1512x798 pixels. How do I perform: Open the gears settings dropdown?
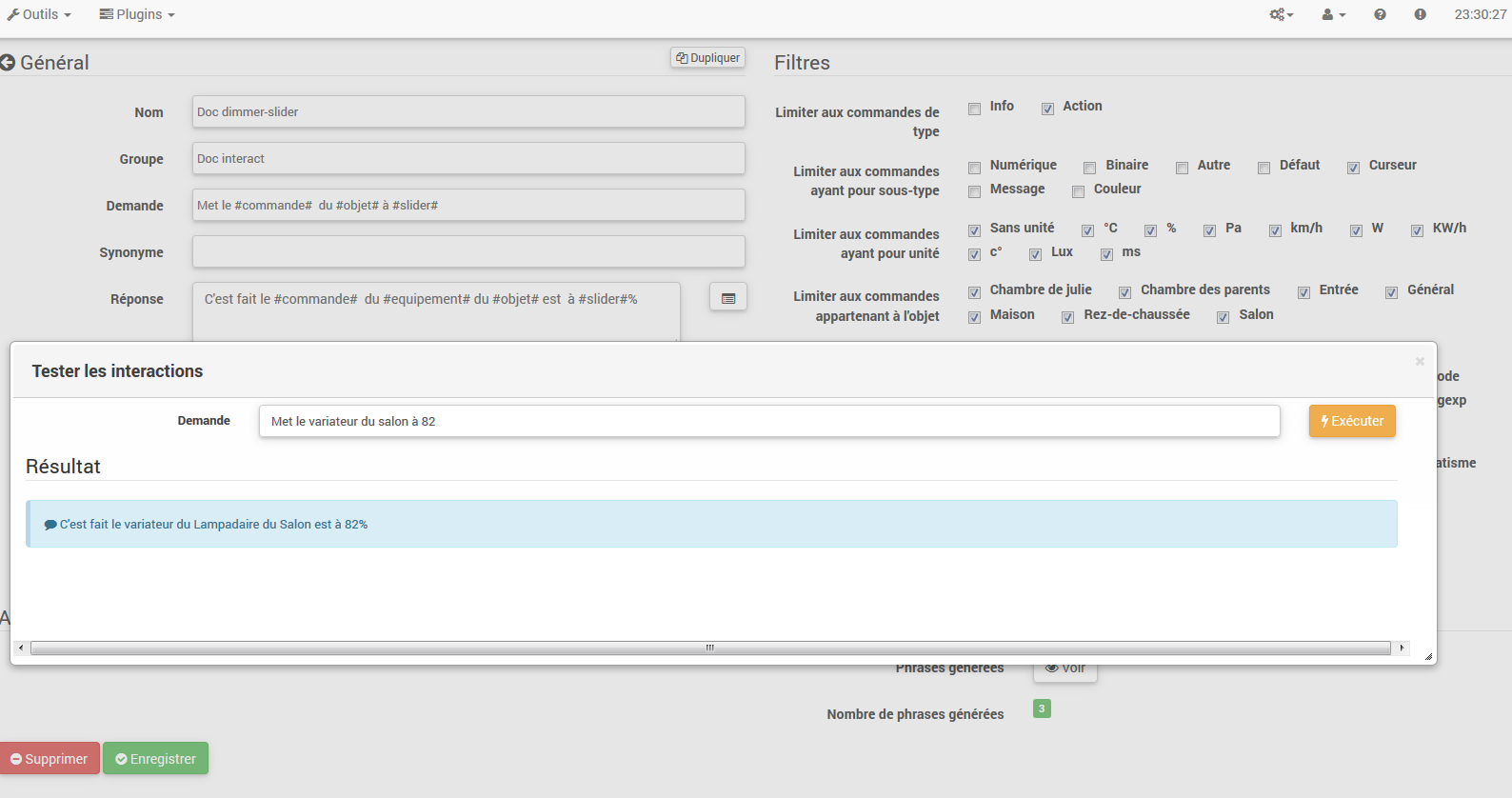pos(1281,14)
